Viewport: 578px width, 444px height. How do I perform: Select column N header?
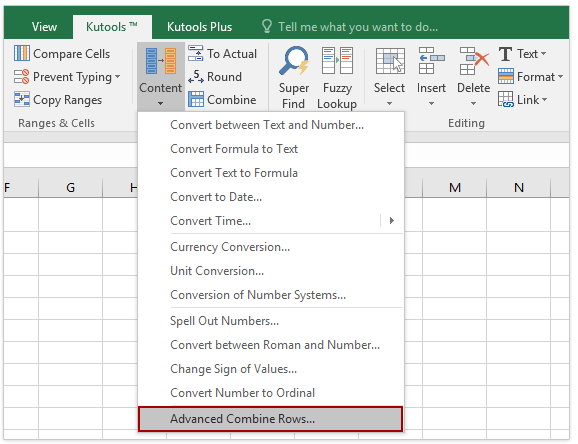[519, 188]
